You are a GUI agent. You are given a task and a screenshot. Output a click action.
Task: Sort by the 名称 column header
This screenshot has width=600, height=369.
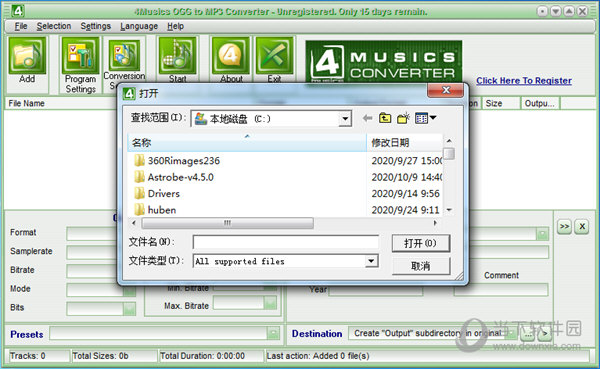tap(247, 143)
